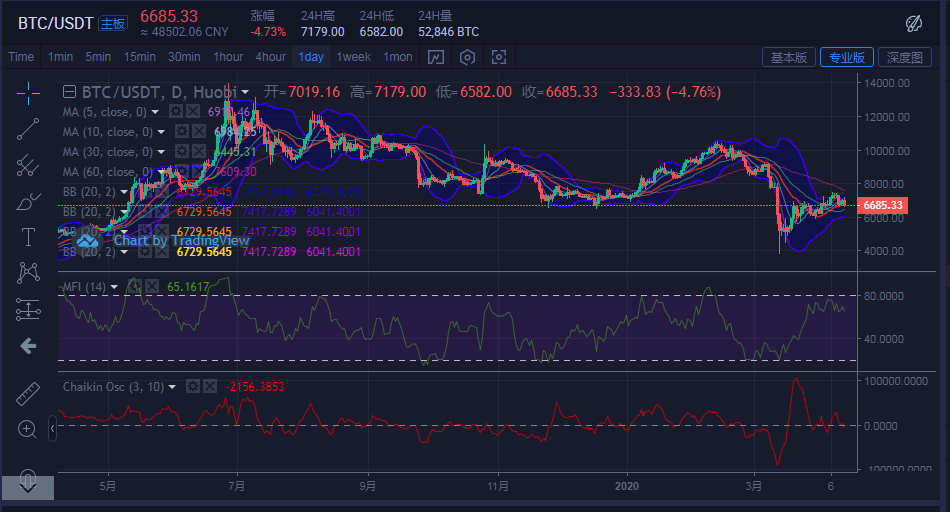The height and width of the screenshot is (512, 950).
Task: Switch to 5min interval
Action: coord(98,57)
